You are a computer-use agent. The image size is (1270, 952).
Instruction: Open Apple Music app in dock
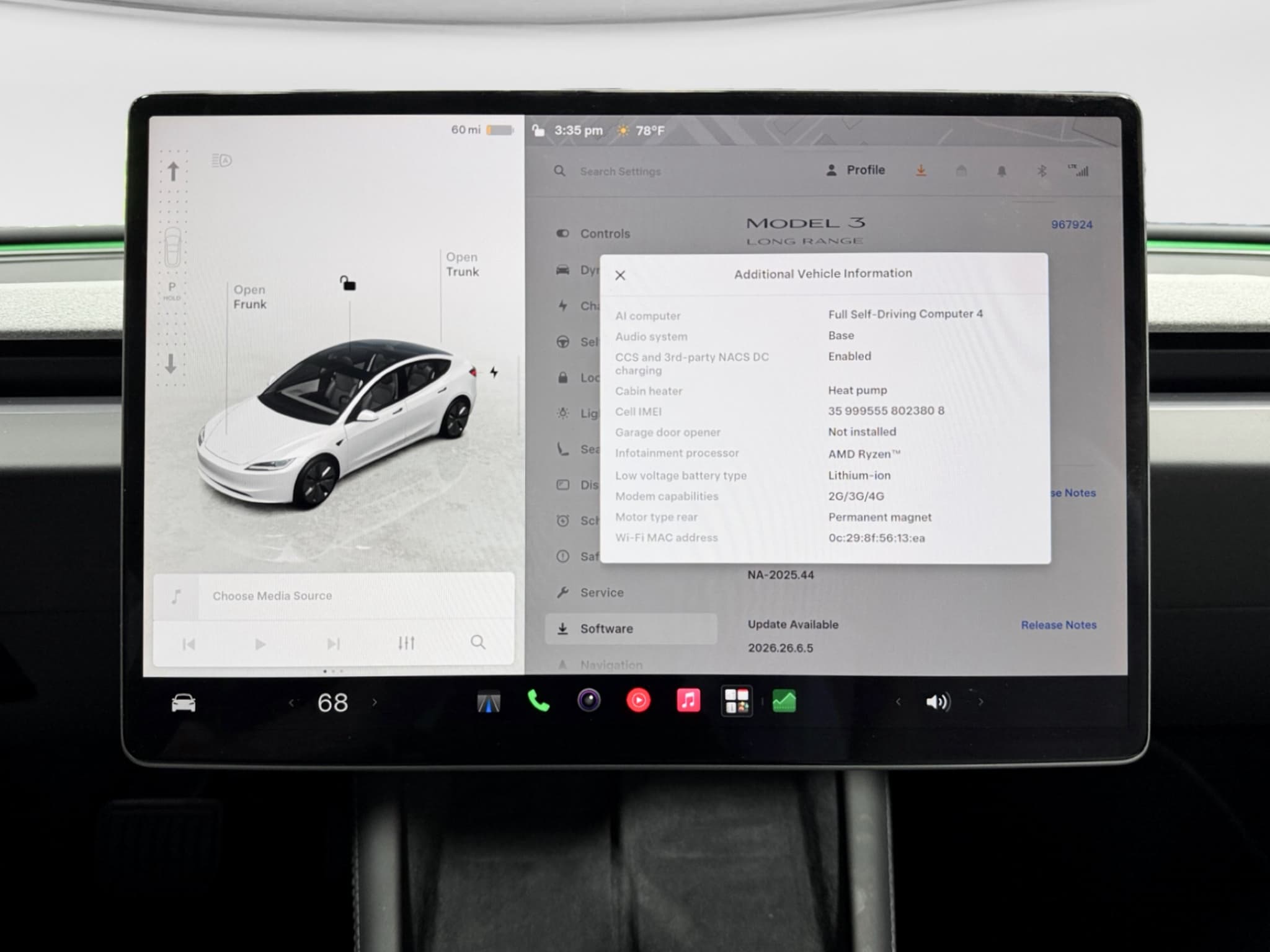point(688,701)
